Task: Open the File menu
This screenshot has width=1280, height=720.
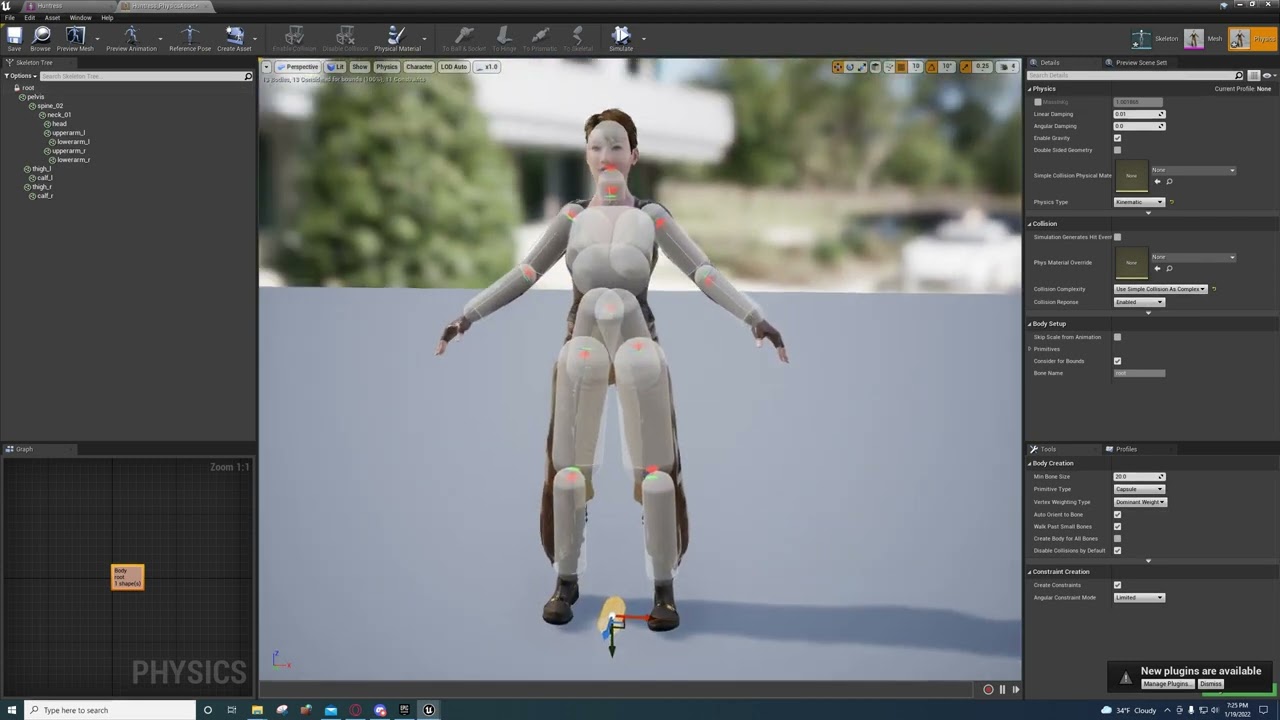Action: (9, 18)
